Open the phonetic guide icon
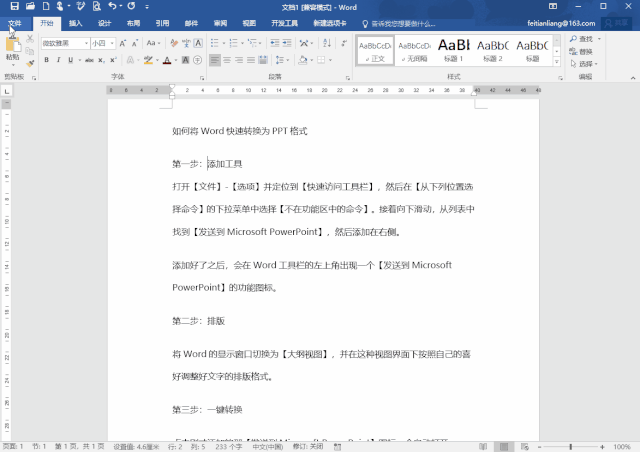The height and width of the screenshot is (452, 640). (186, 43)
